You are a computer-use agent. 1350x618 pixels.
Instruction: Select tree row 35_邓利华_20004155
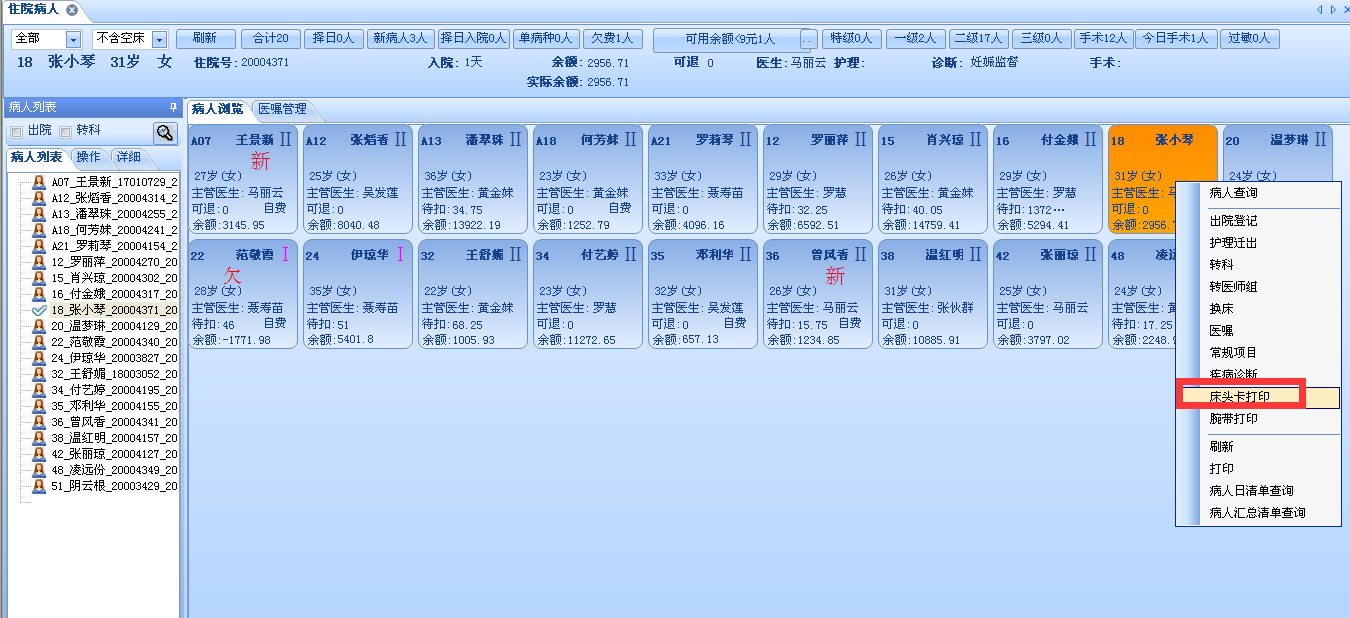click(x=114, y=406)
